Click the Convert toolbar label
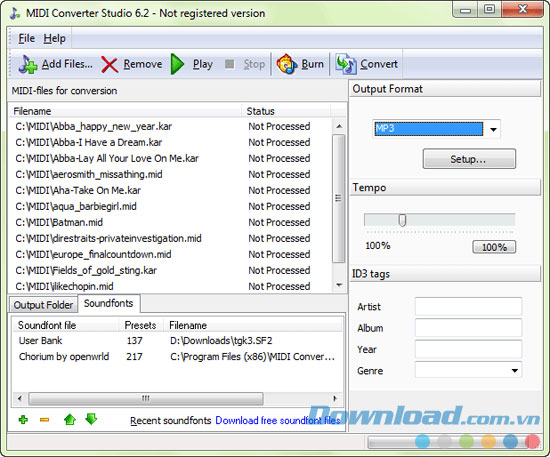The image size is (550, 457). click(x=379, y=64)
